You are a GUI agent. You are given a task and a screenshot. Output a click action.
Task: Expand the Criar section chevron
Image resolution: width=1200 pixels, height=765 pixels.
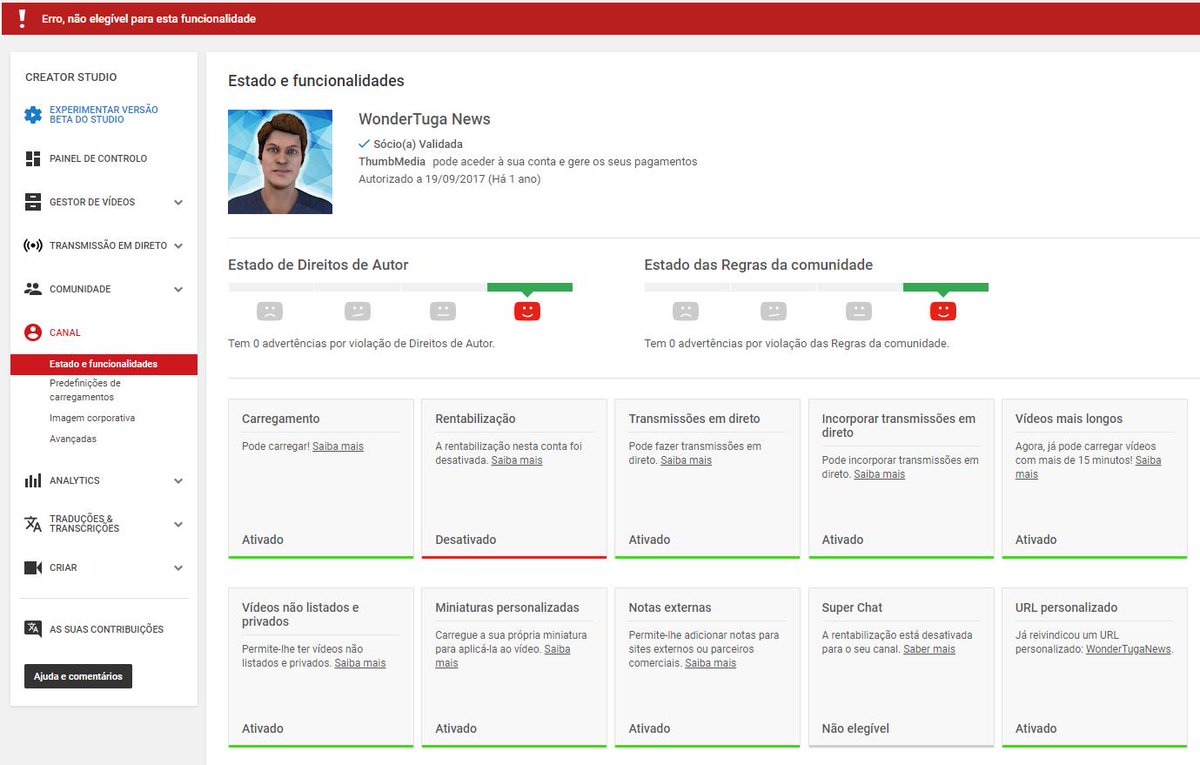(178, 568)
